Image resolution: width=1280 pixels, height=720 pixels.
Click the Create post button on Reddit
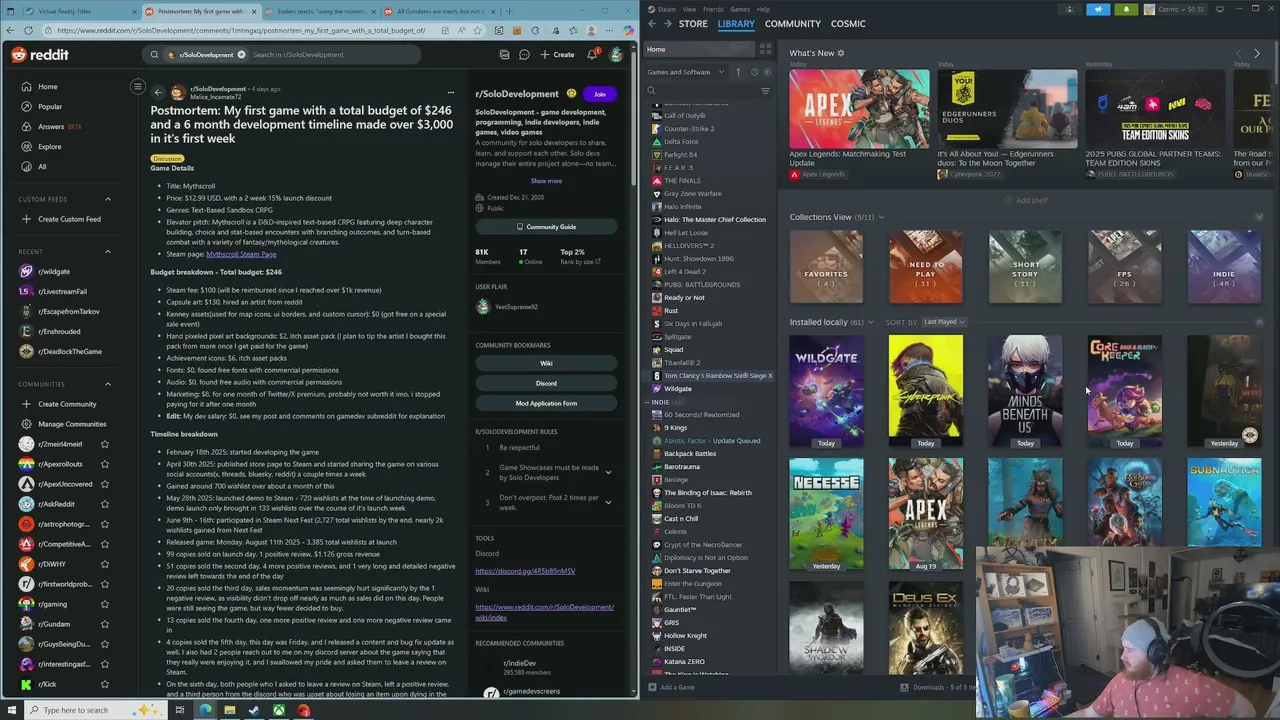[x=557, y=55]
